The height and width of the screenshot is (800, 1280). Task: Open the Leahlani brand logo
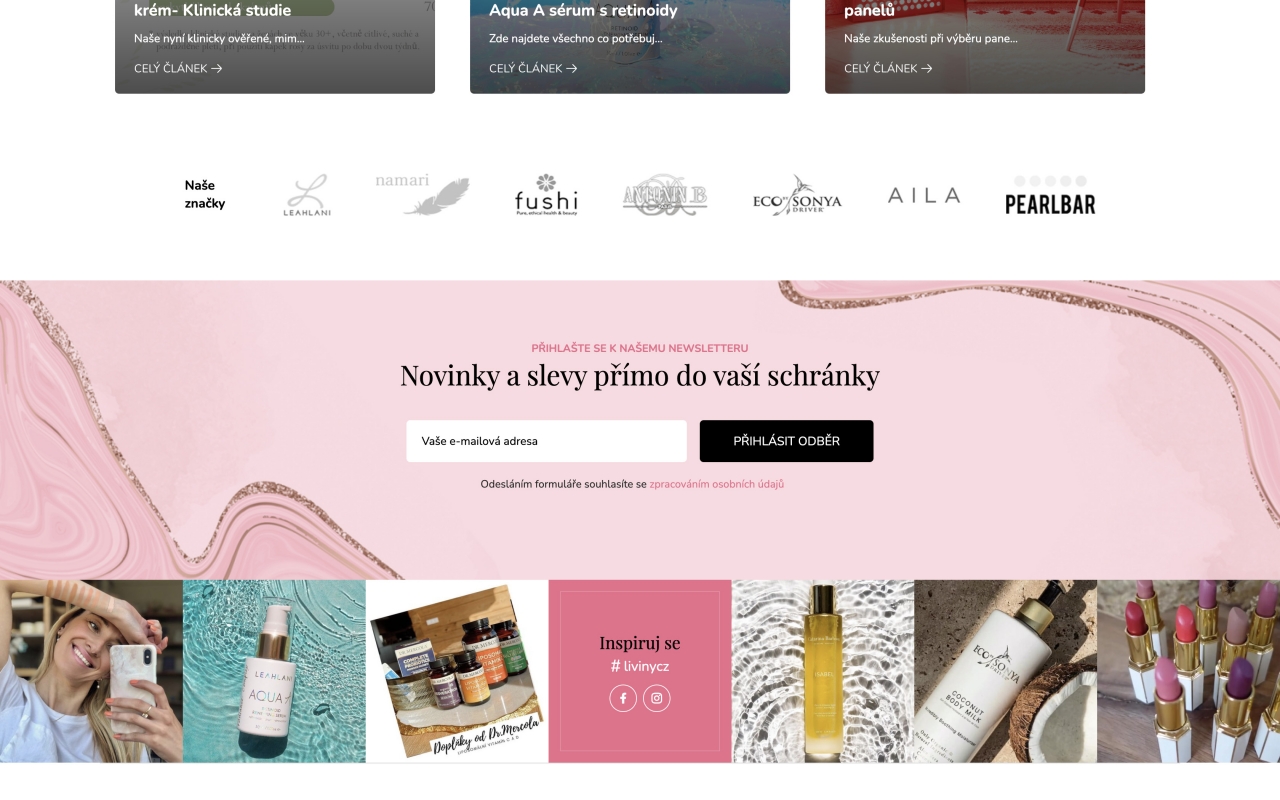click(x=307, y=195)
